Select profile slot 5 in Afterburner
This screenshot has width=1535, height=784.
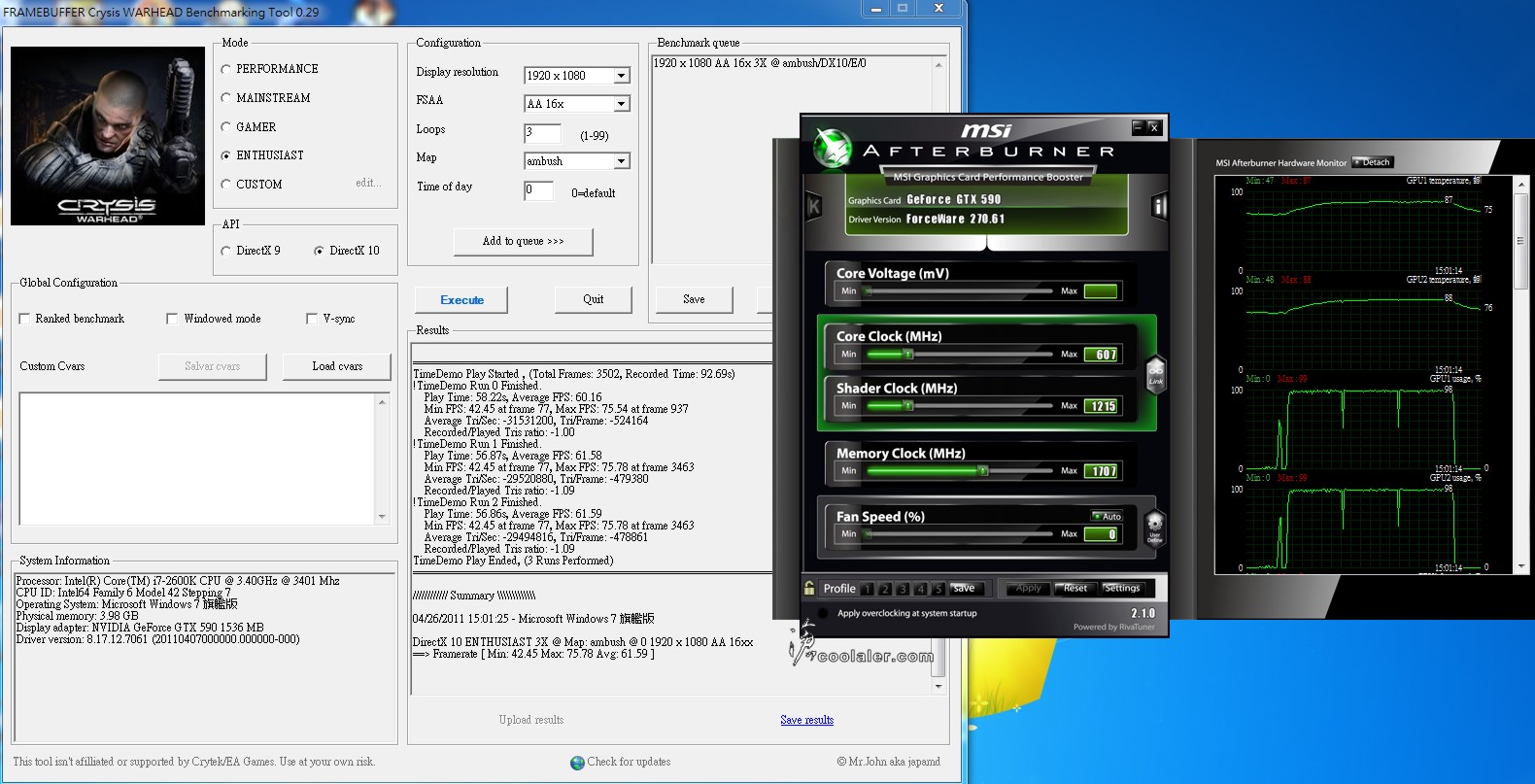tap(938, 589)
